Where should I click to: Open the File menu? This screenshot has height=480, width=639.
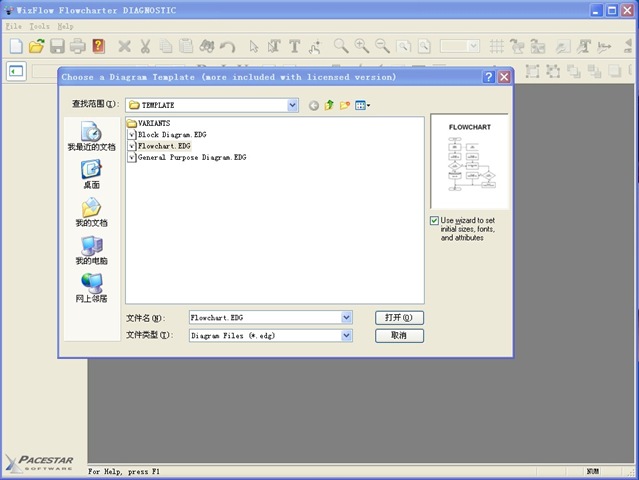13,26
